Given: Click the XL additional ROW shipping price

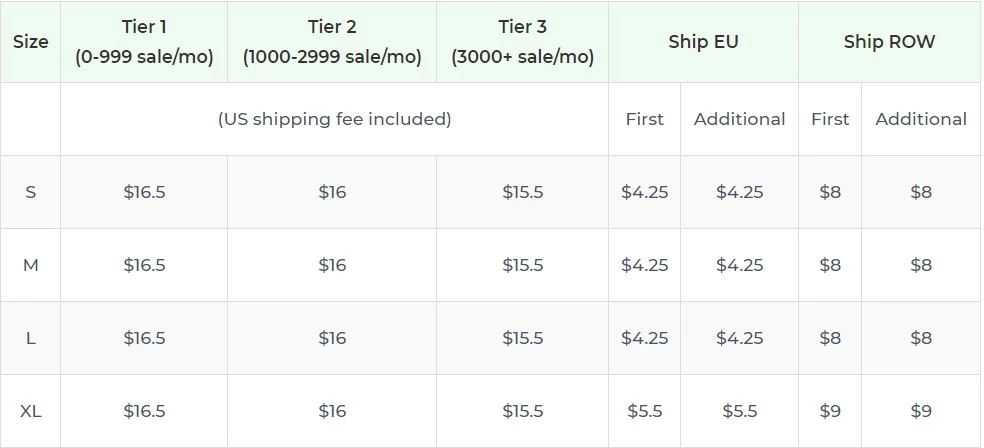Looking at the screenshot, I should tap(920, 411).
